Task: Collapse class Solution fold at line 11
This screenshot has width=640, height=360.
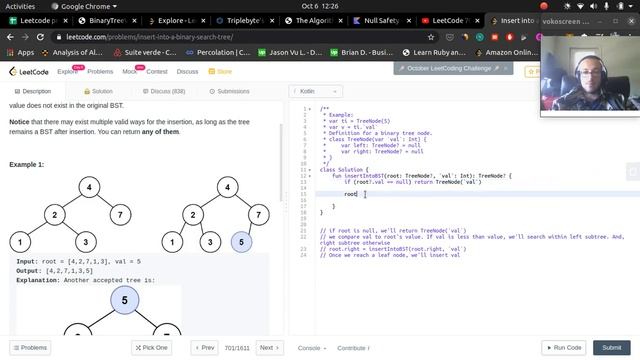Action: [x=310, y=170]
